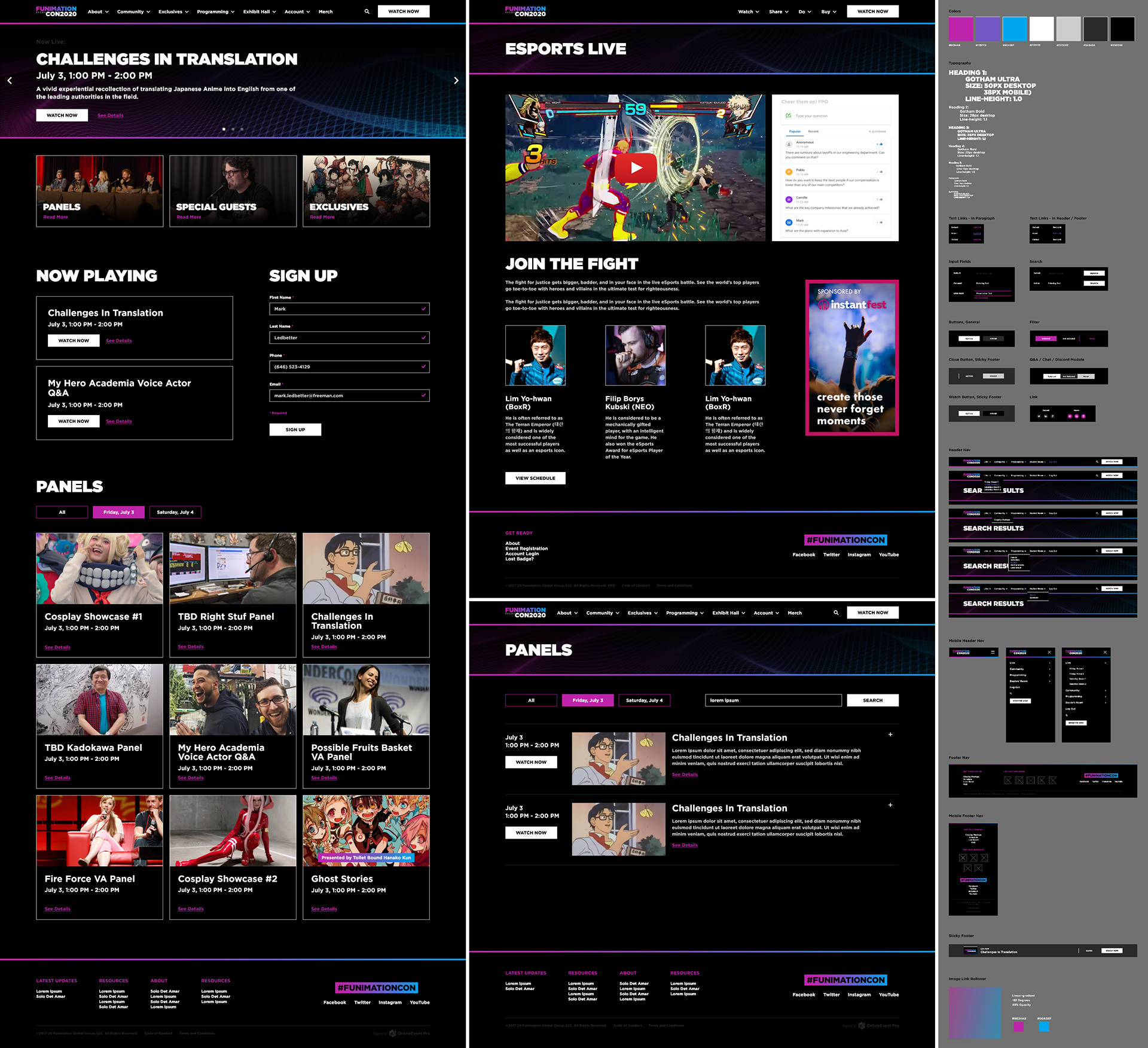1148x1048 pixels.
Task: Click the Merch menu item in top-left header
Action: [325, 11]
